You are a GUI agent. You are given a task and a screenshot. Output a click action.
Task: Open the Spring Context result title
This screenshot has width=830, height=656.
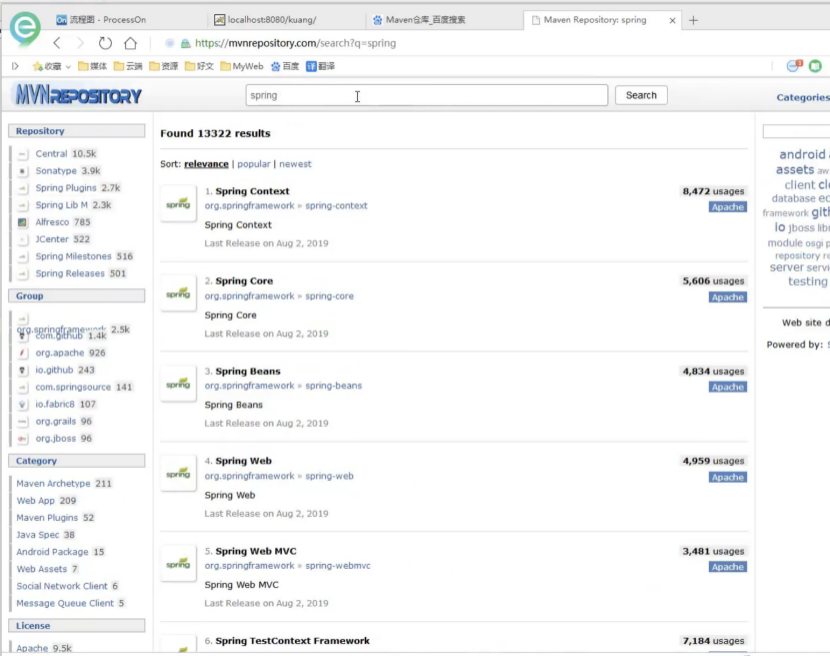click(x=252, y=191)
